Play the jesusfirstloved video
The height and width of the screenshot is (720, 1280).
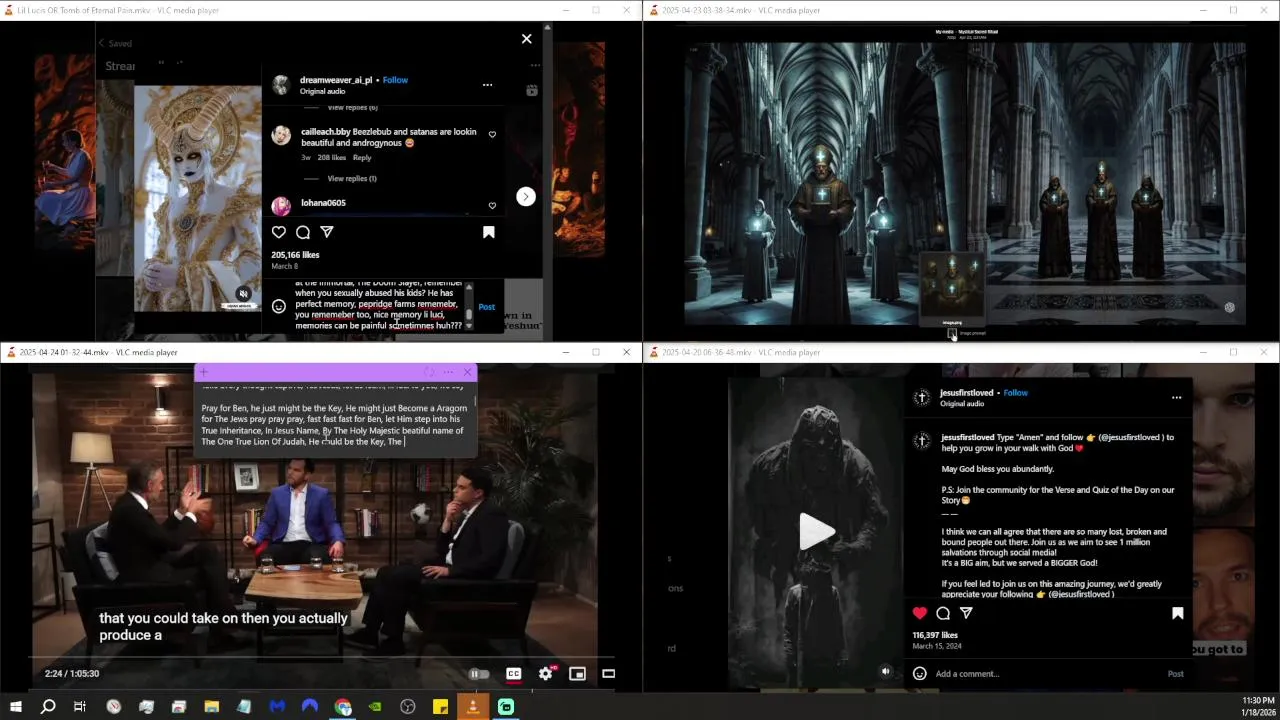coord(817,531)
